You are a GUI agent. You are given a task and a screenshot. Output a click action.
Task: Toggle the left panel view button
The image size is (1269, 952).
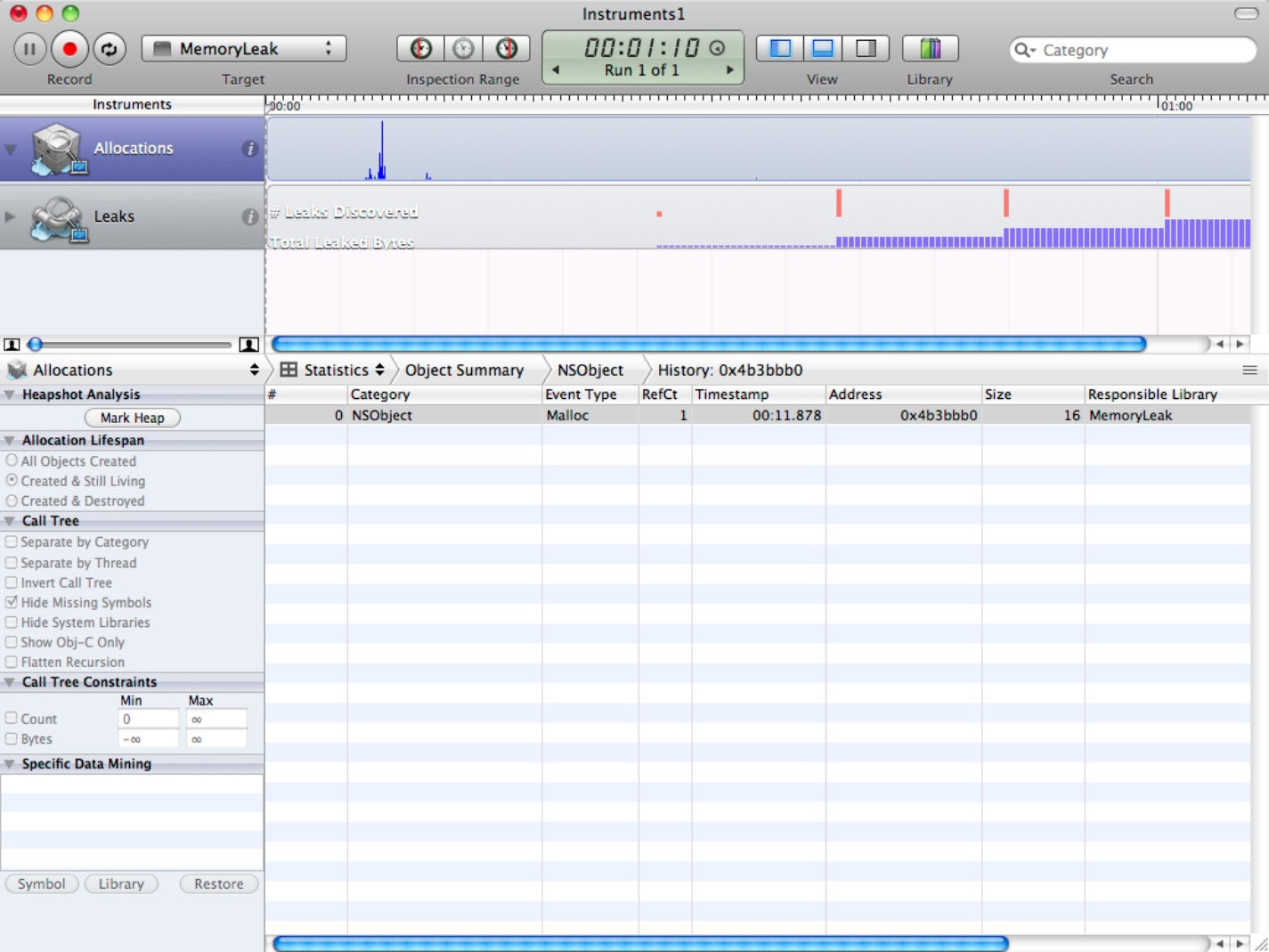pyautogui.click(x=780, y=48)
